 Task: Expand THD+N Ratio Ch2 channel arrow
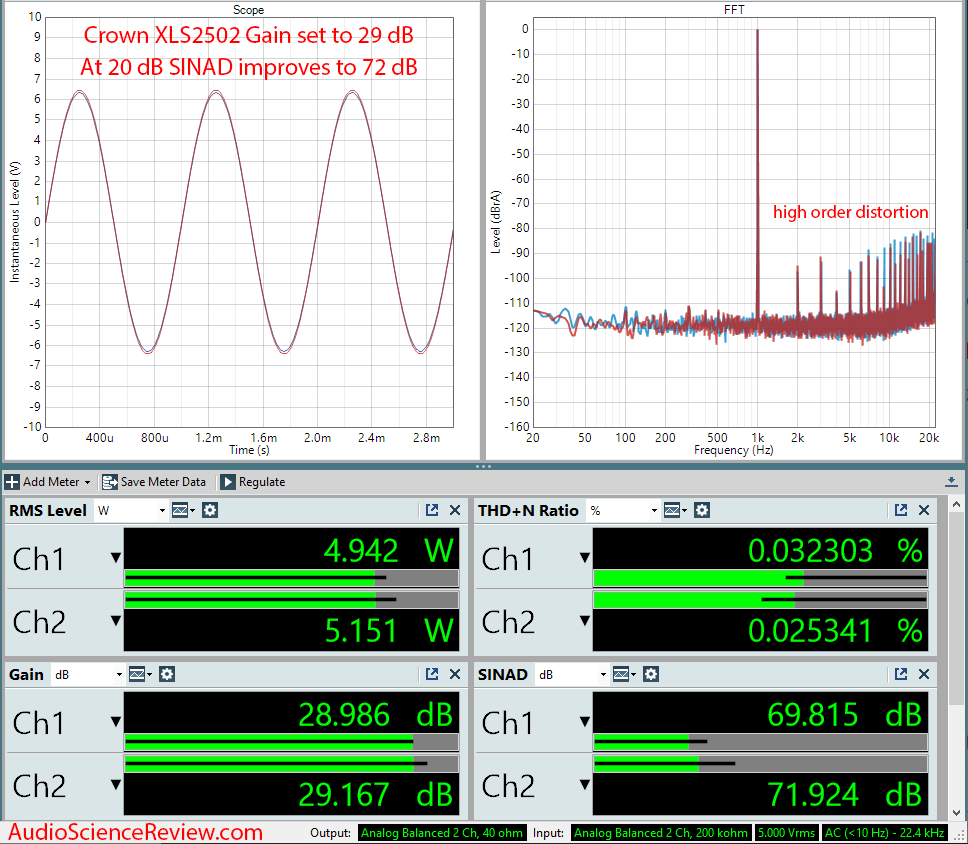click(x=585, y=620)
